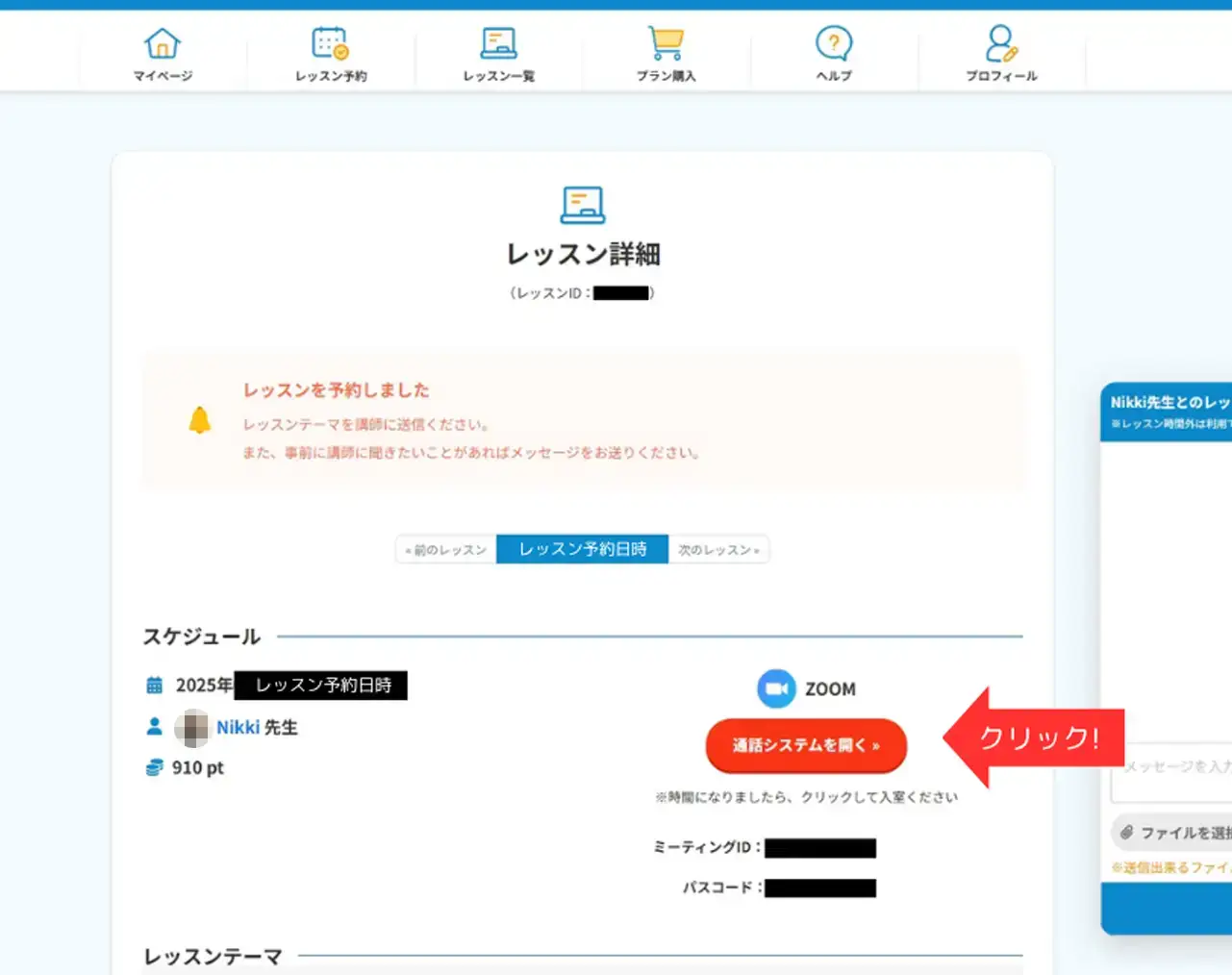Click the teacher avatar thumbnail

pyautogui.click(x=192, y=728)
